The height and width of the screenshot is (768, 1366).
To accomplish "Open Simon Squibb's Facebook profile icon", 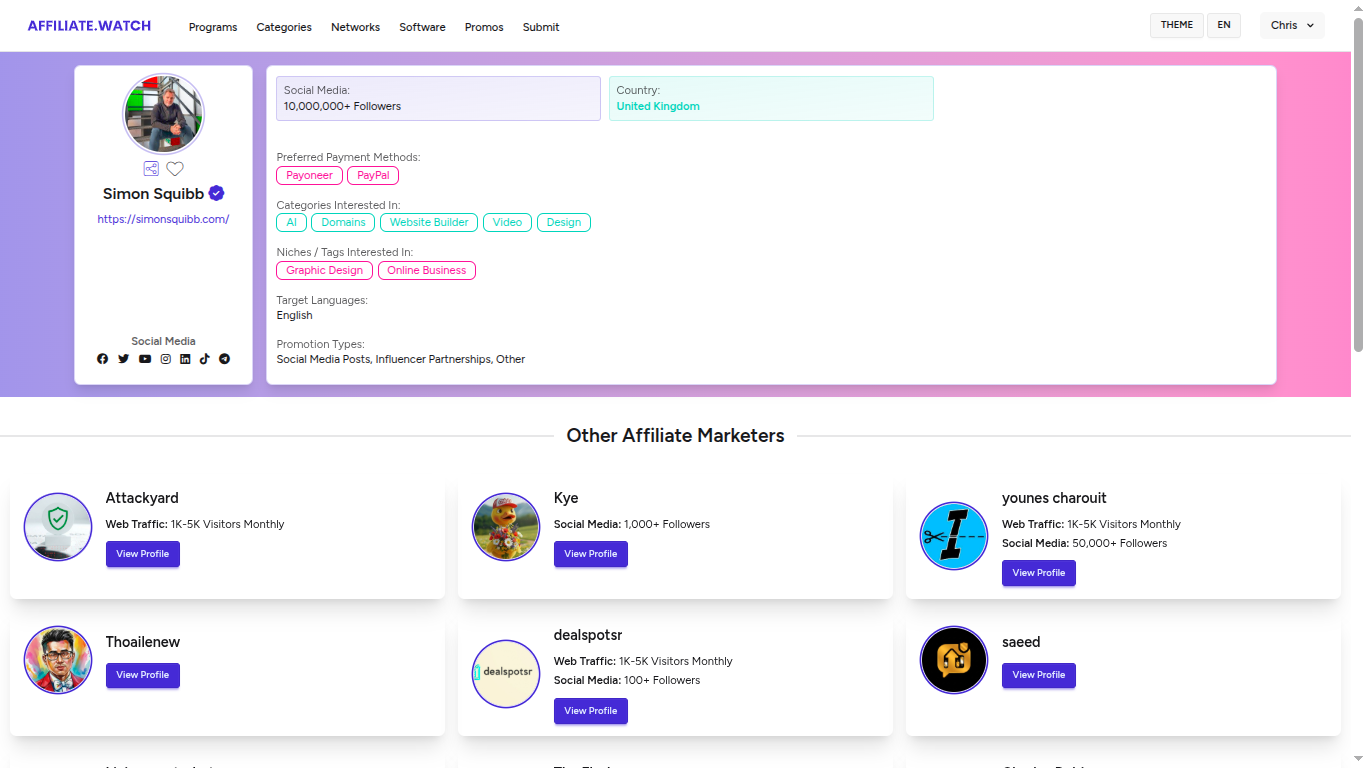I will pyautogui.click(x=103, y=358).
